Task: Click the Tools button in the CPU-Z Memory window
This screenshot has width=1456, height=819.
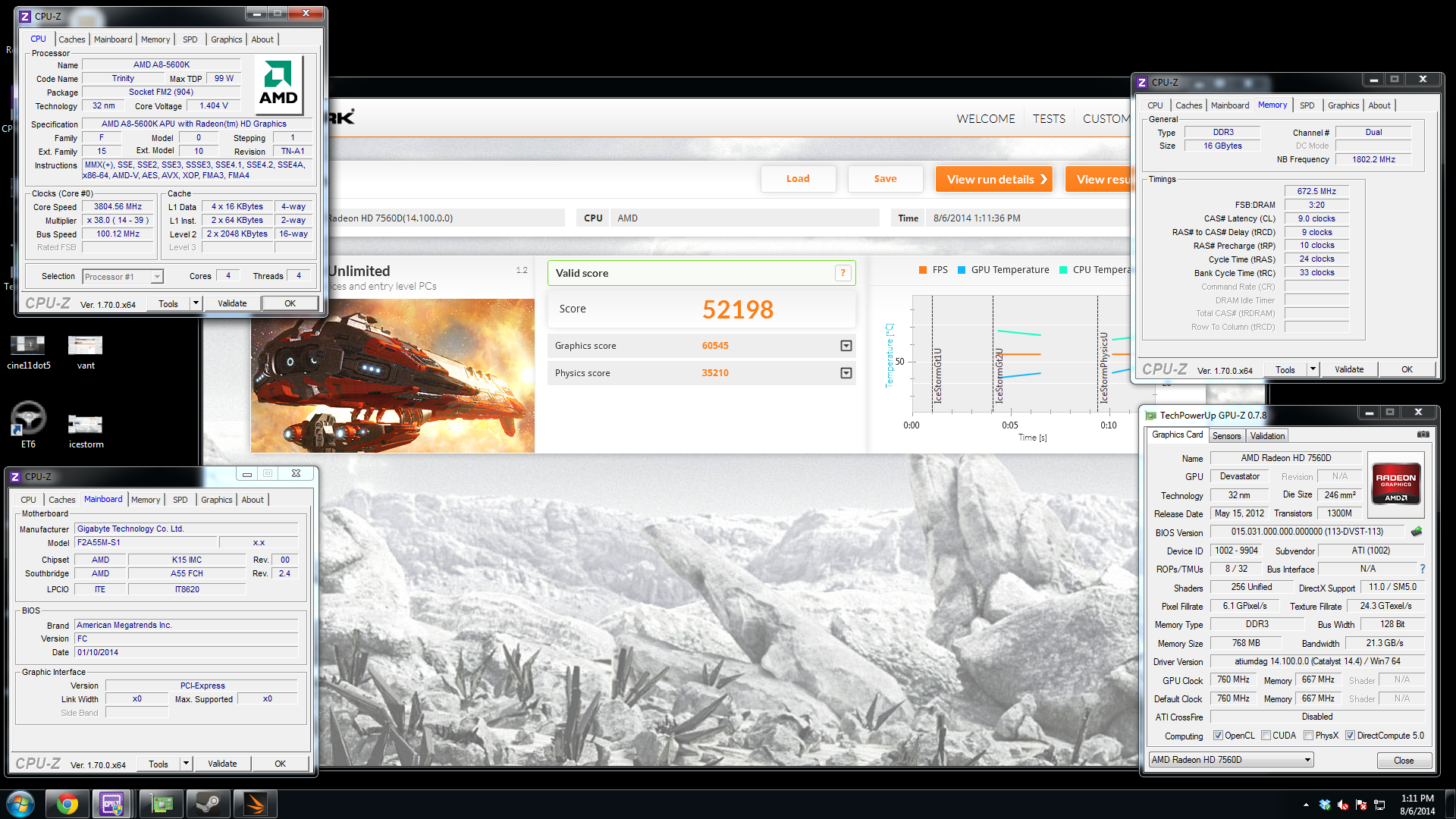Action: [1285, 369]
